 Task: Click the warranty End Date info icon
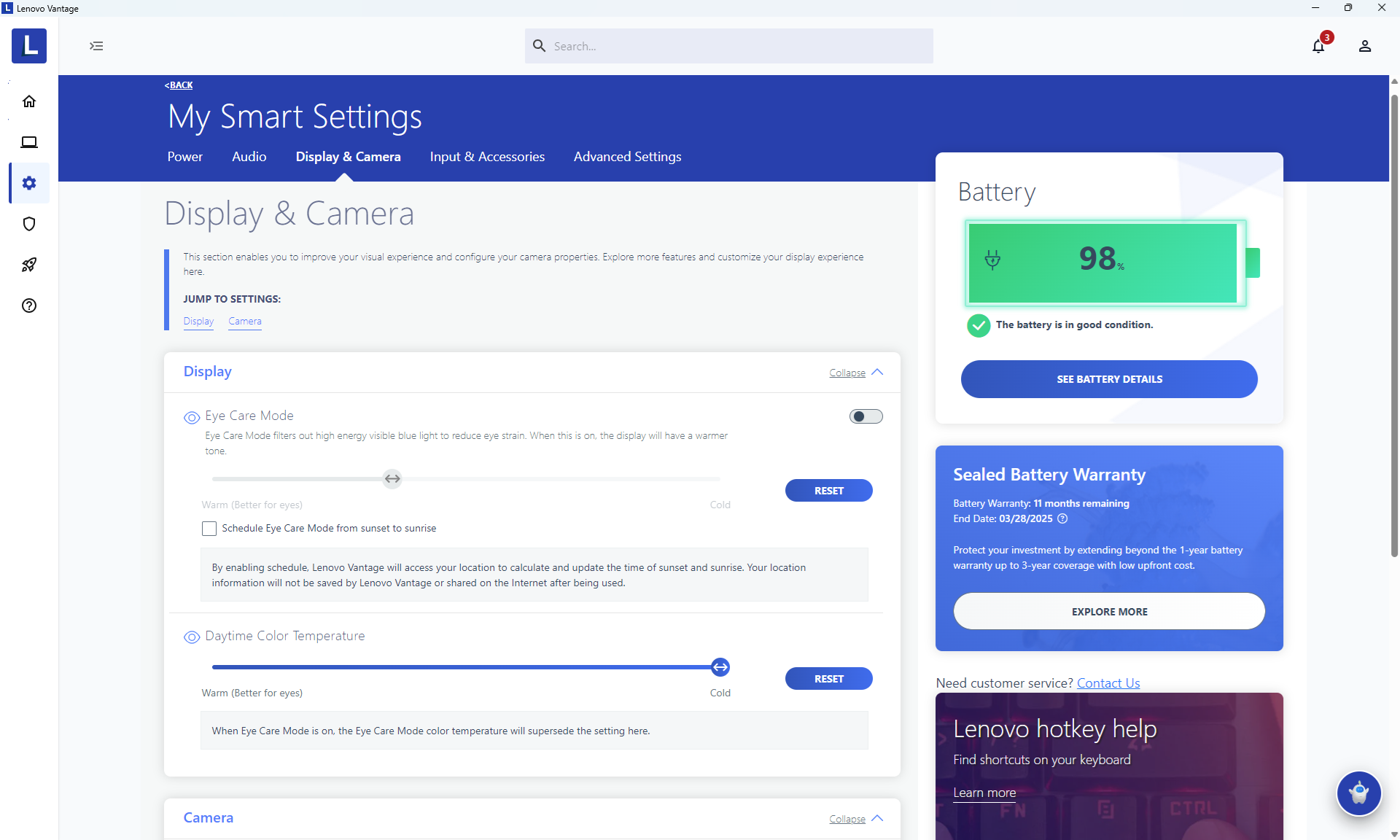[x=1062, y=519]
